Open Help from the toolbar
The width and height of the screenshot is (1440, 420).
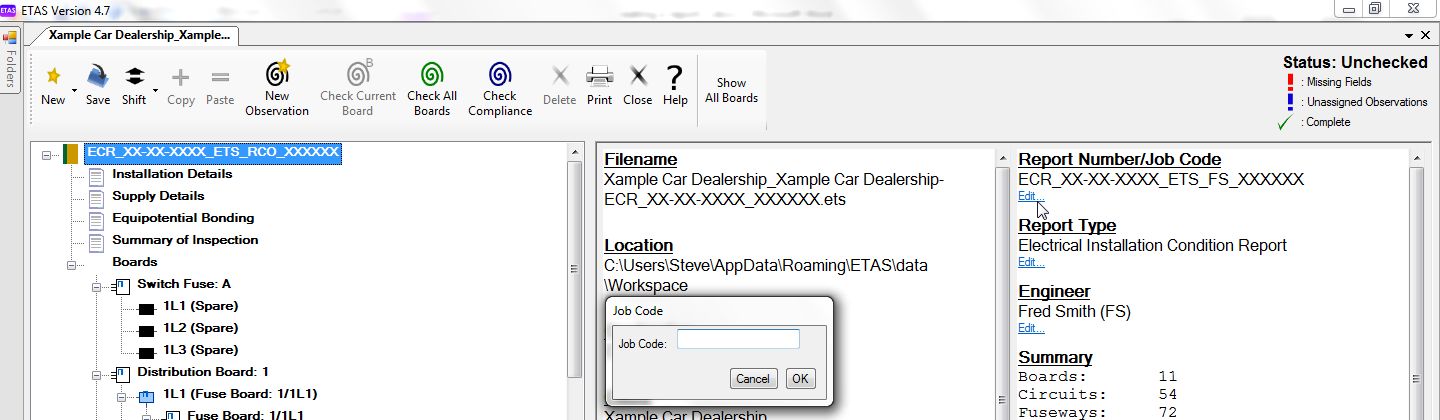(675, 85)
